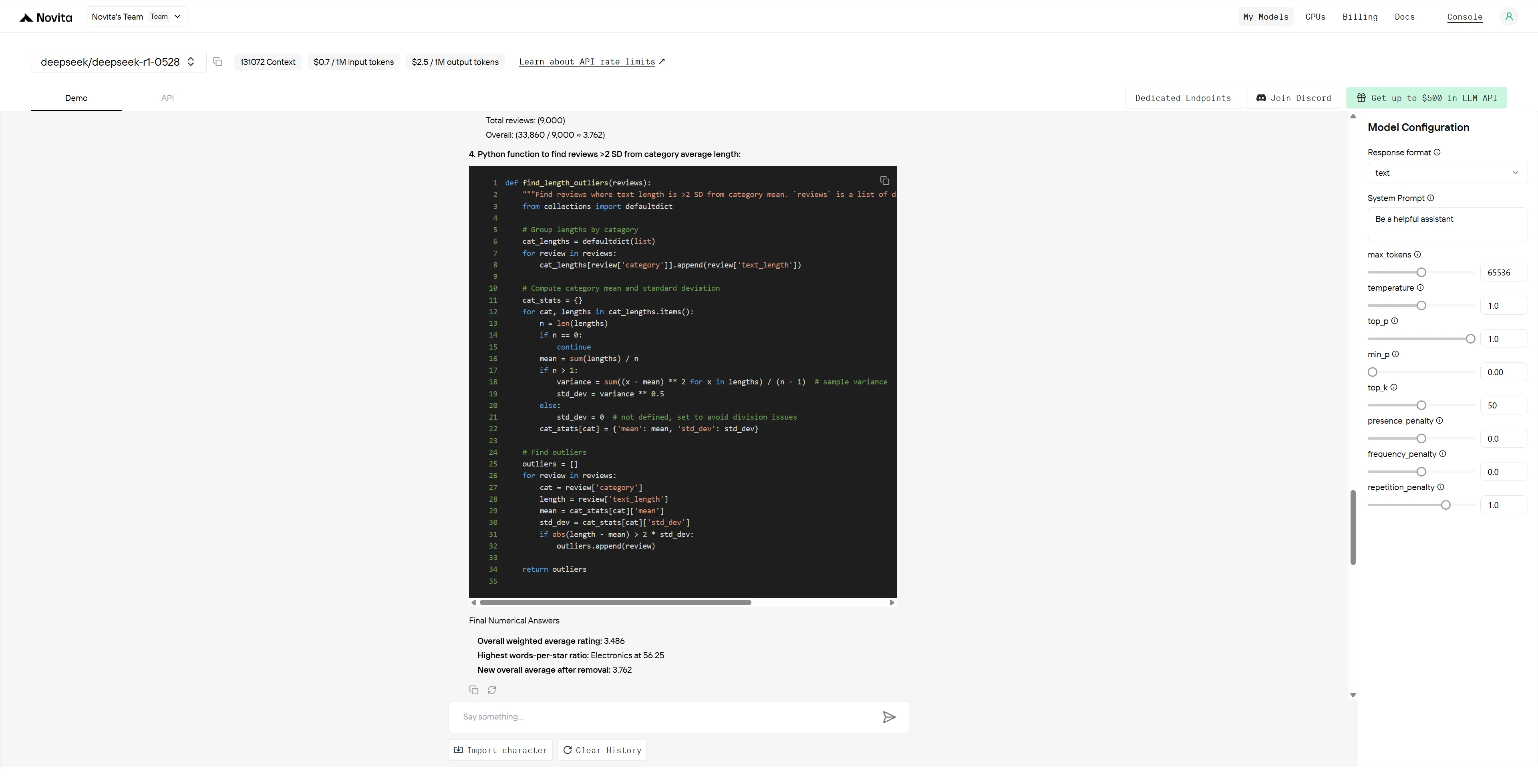Adjust the max_tokens slider handle
The width and height of the screenshot is (1538, 784).
(1421, 272)
